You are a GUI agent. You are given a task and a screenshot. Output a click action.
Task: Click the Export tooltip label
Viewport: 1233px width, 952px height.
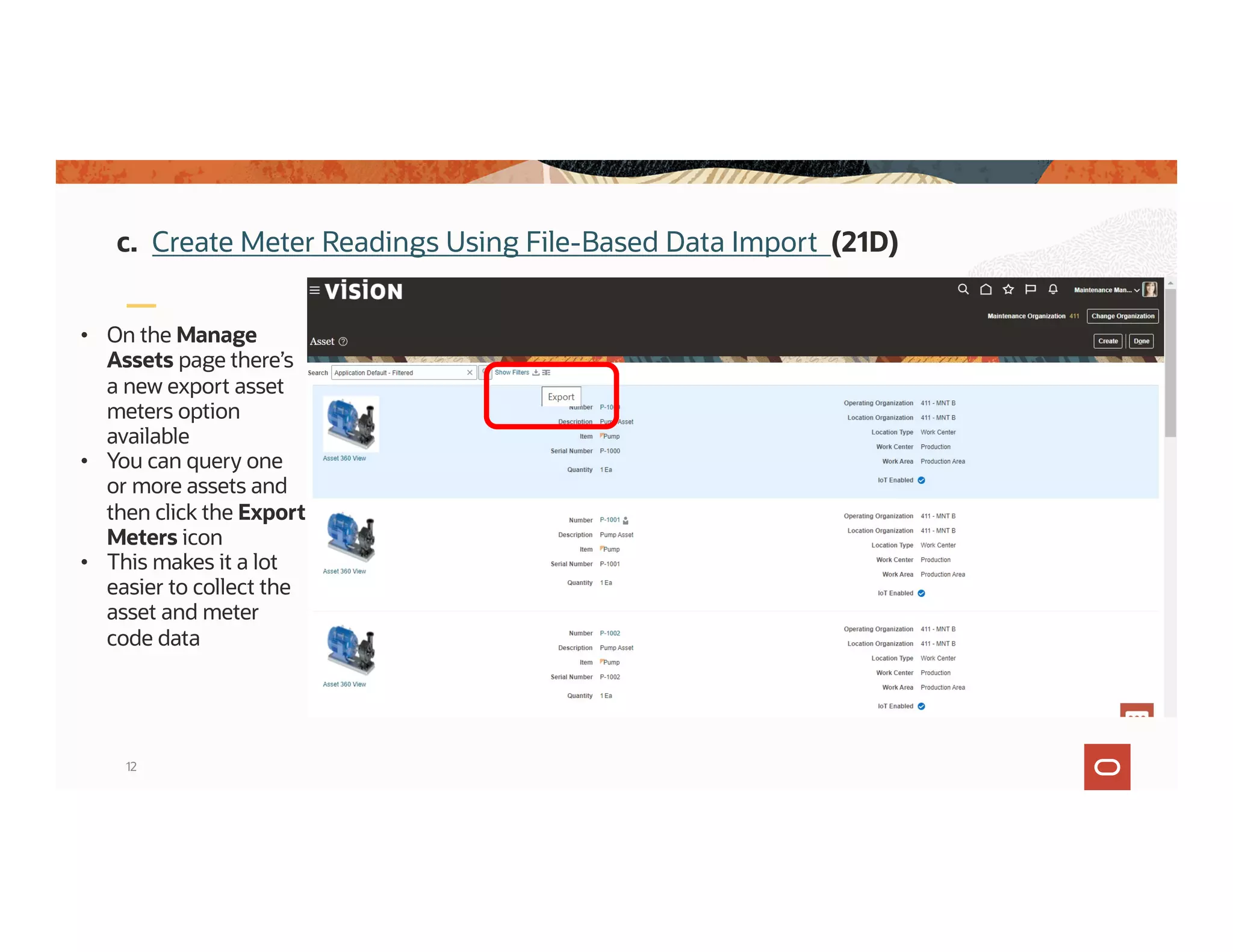(561, 397)
